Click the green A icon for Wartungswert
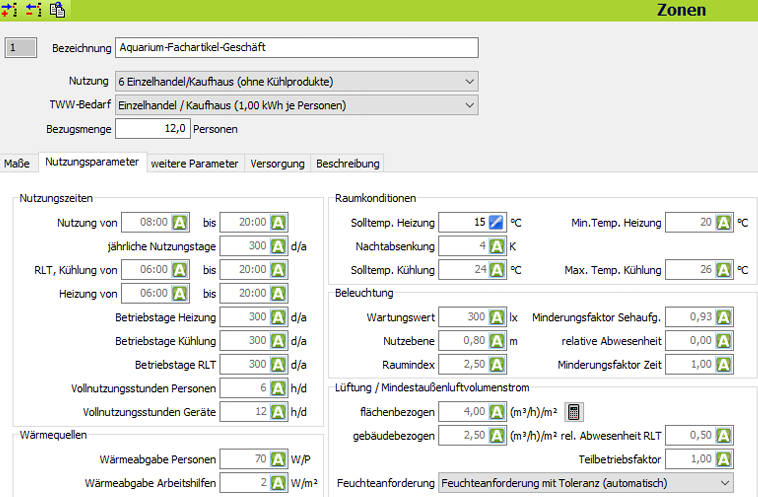Screen dimensions: 758x497 pyautogui.click(x=497, y=318)
